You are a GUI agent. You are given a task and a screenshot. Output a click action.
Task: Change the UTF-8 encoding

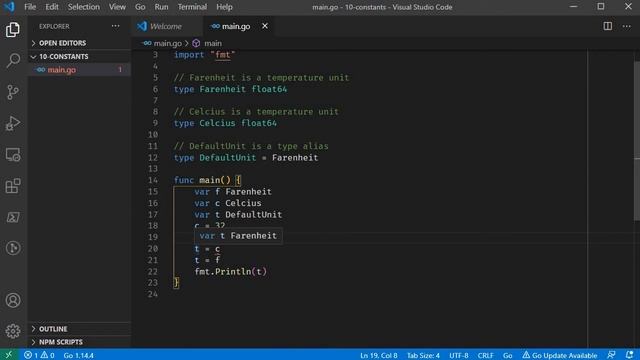(x=459, y=355)
